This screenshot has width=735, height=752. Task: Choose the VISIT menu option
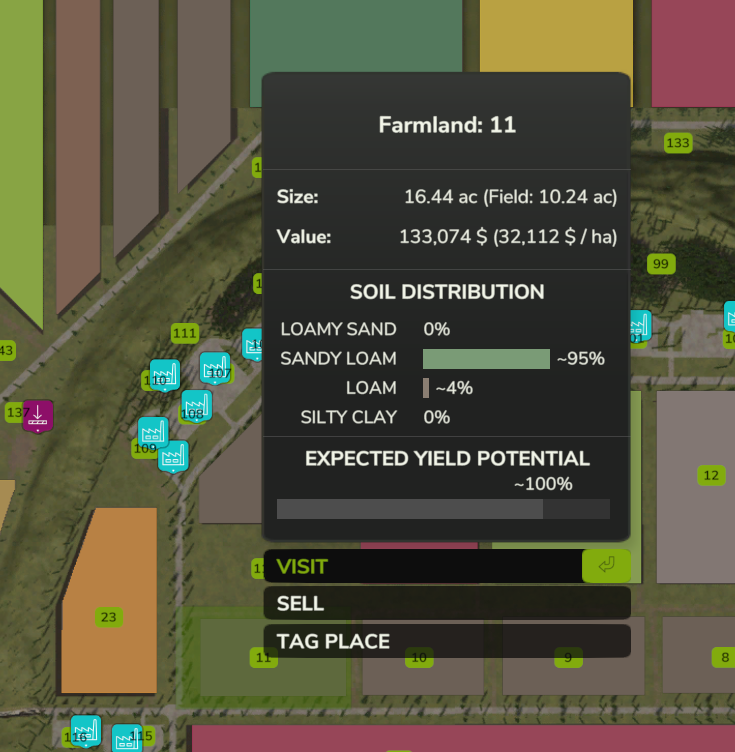tap(420, 566)
